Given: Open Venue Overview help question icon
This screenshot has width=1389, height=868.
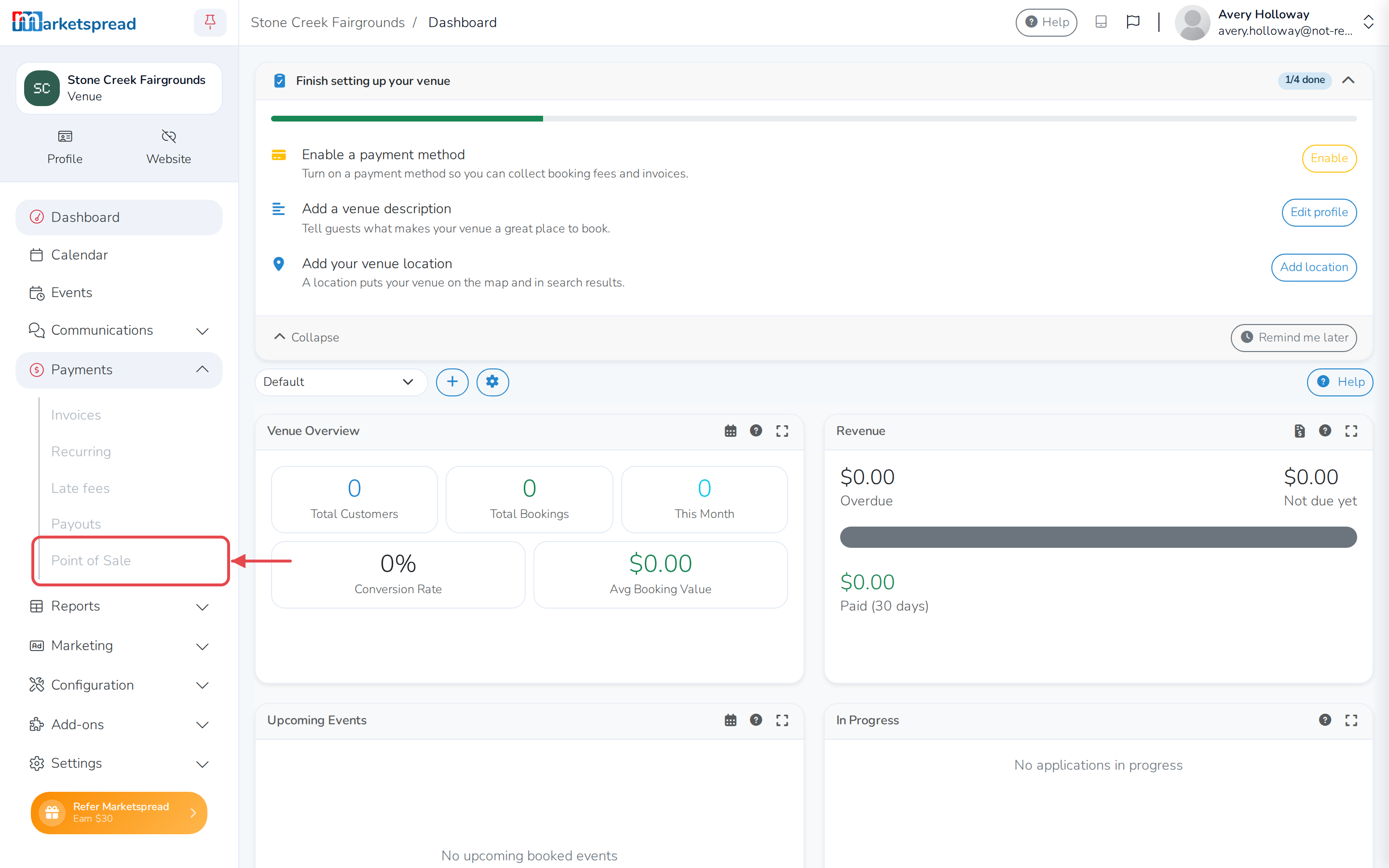Looking at the screenshot, I should click(756, 431).
